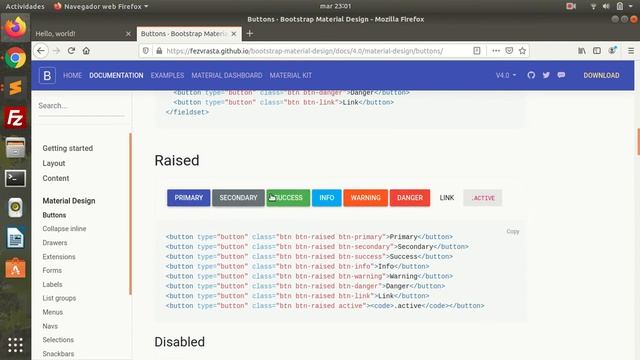The image size is (640, 360).
Task: Open HOME in site navbar
Action: point(72,76)
